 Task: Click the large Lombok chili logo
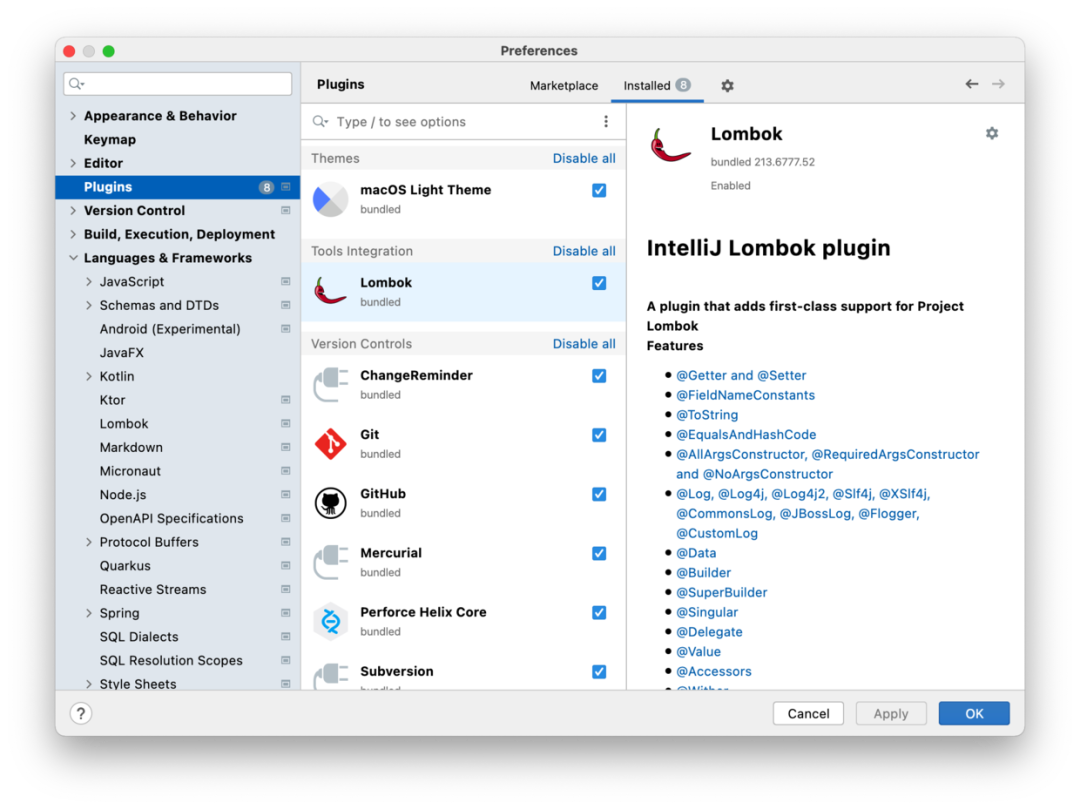click(x=670, y=145)
